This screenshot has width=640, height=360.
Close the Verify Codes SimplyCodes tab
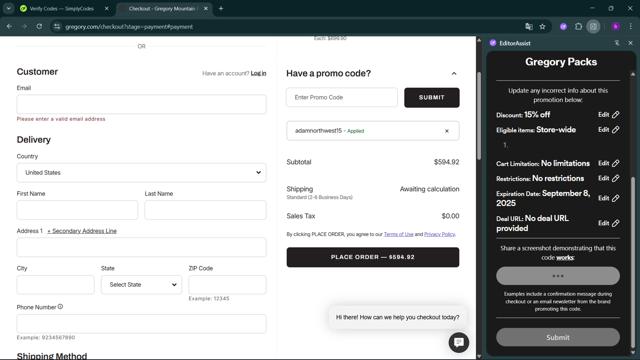click(107, 8)
